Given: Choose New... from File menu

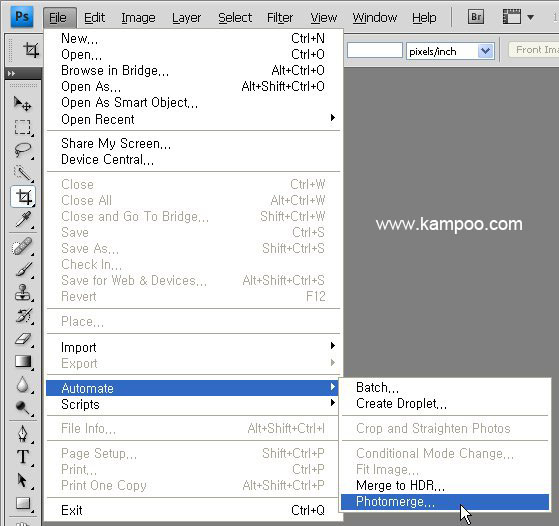Looking at the screenshot, I should tap(193, 38).
